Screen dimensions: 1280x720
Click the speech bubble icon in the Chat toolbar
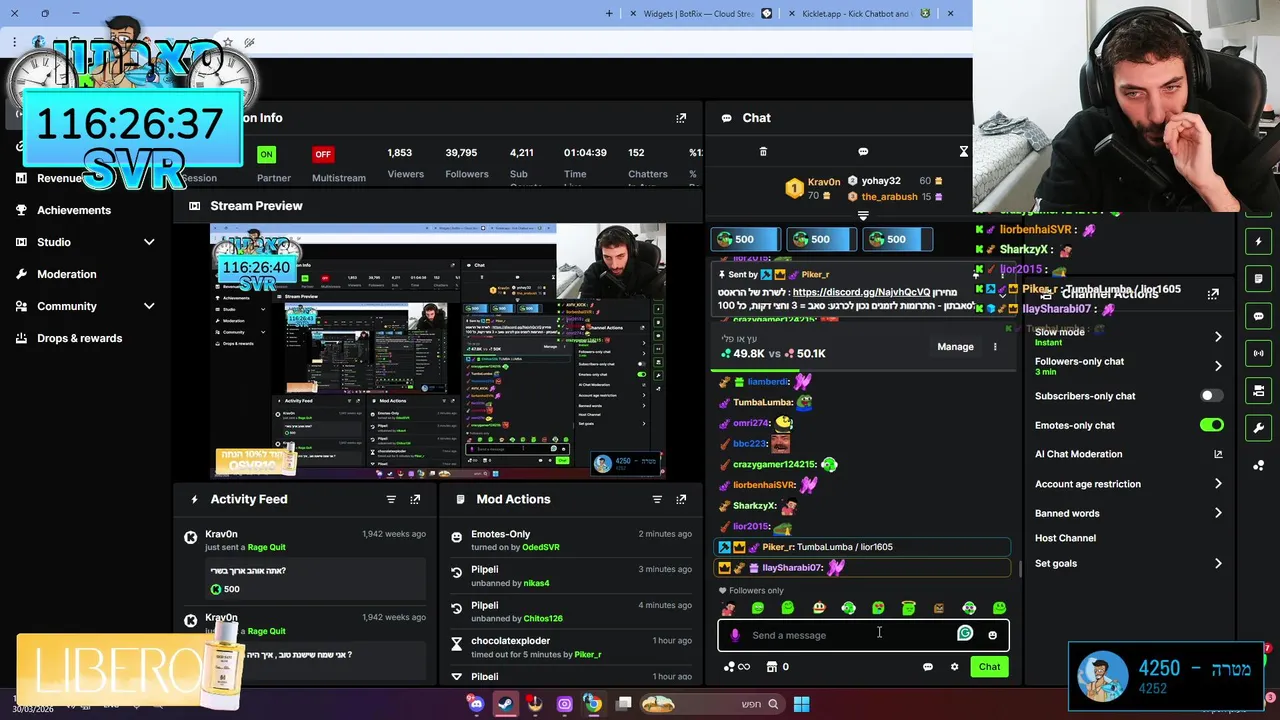(x=863, y=152)
